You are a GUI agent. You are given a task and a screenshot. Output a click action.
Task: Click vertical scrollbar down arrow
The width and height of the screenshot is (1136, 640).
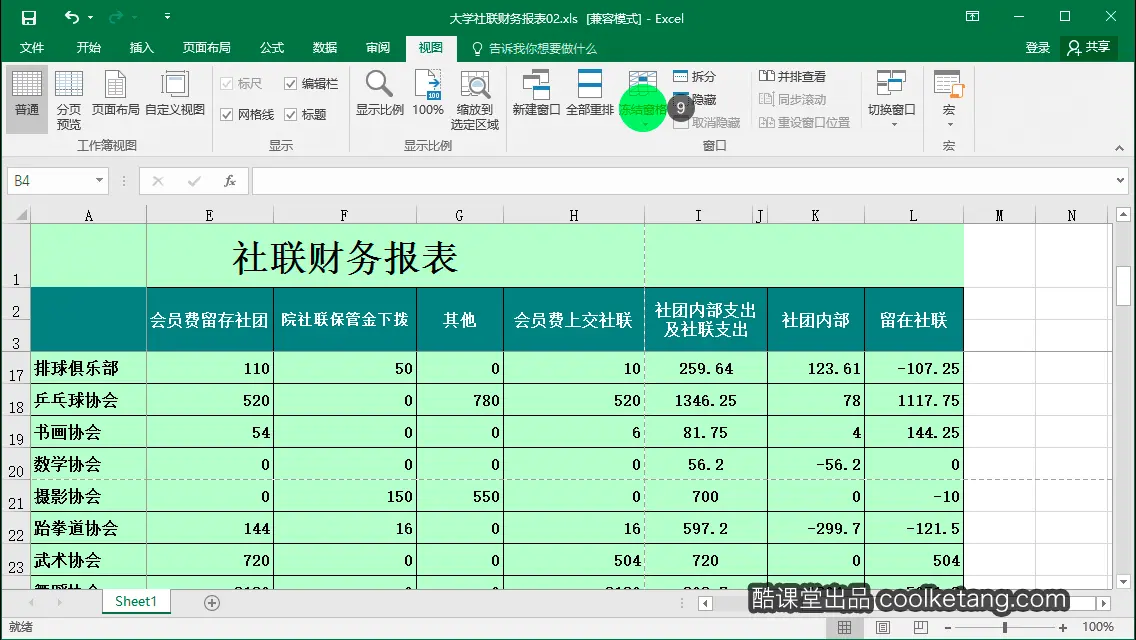pyautogui.click(x=1123, y=581)
